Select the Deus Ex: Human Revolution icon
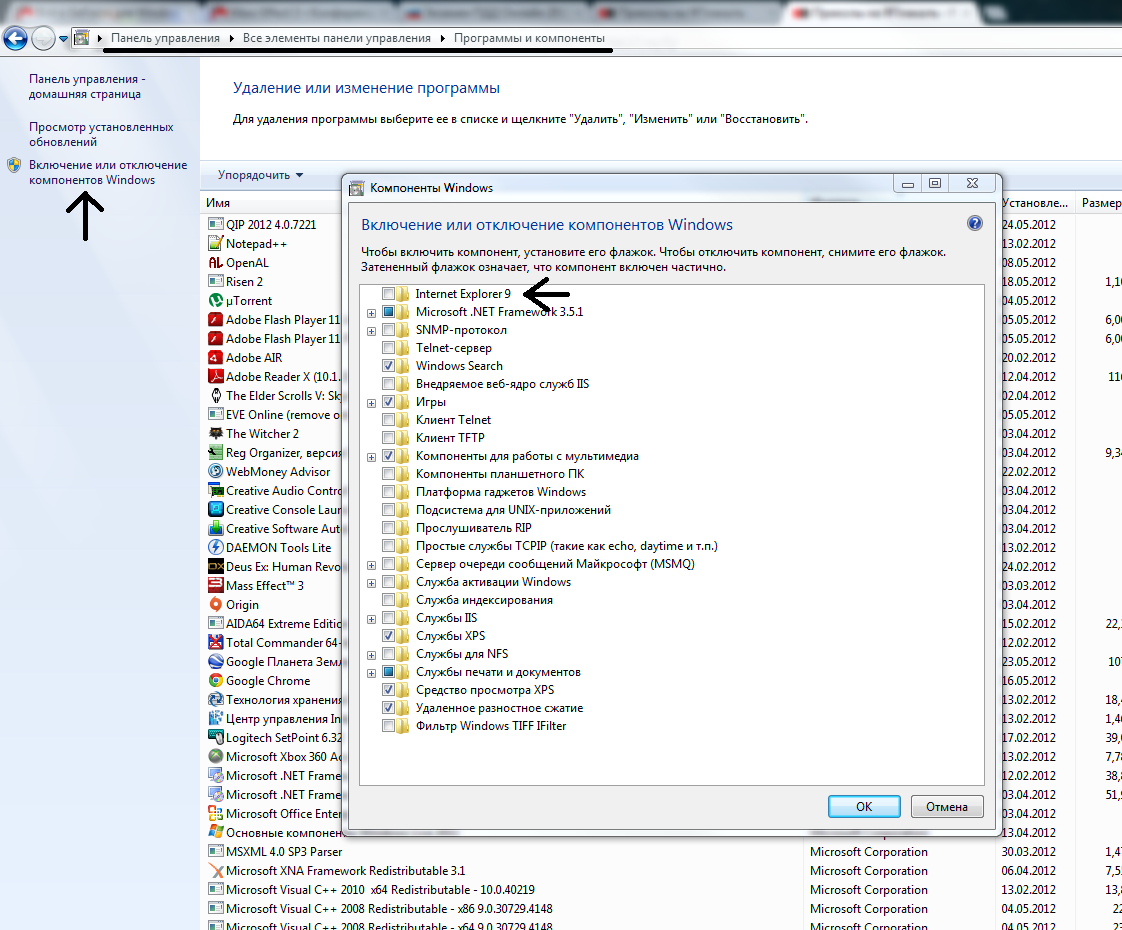 pos(215,567)
